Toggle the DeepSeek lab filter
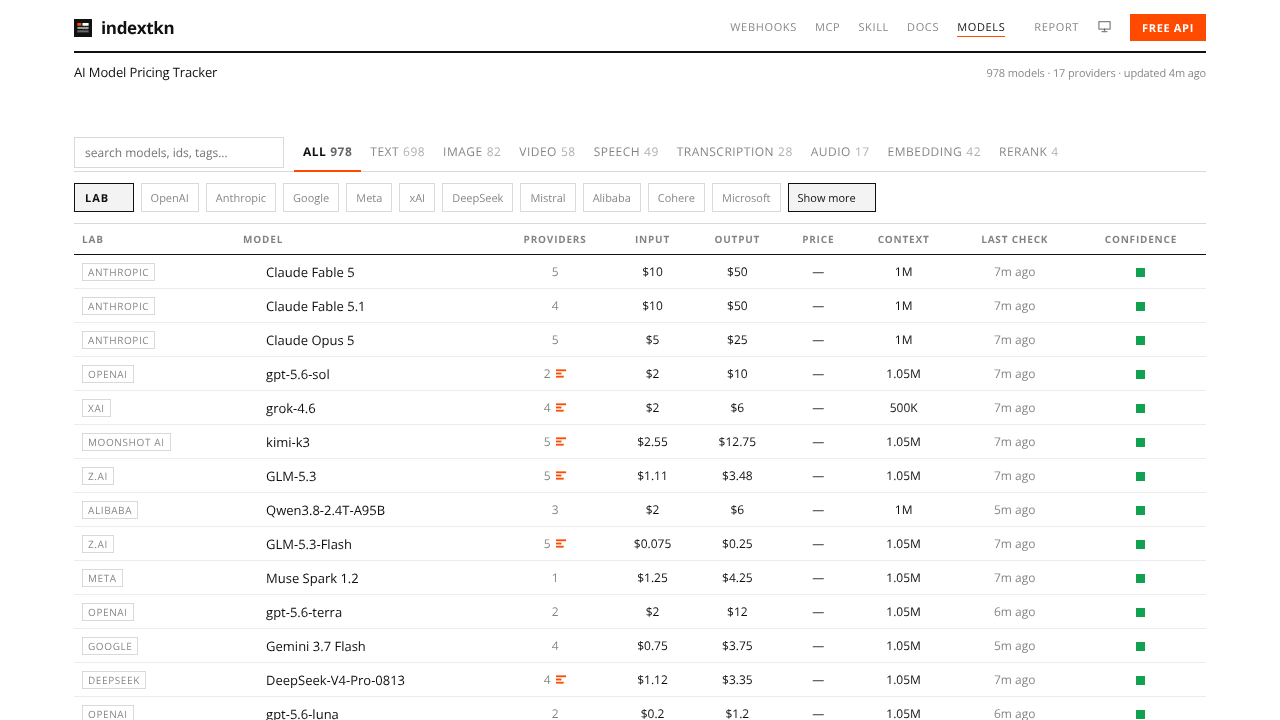This screenshot has width=1280, height=720. point(478,198)
